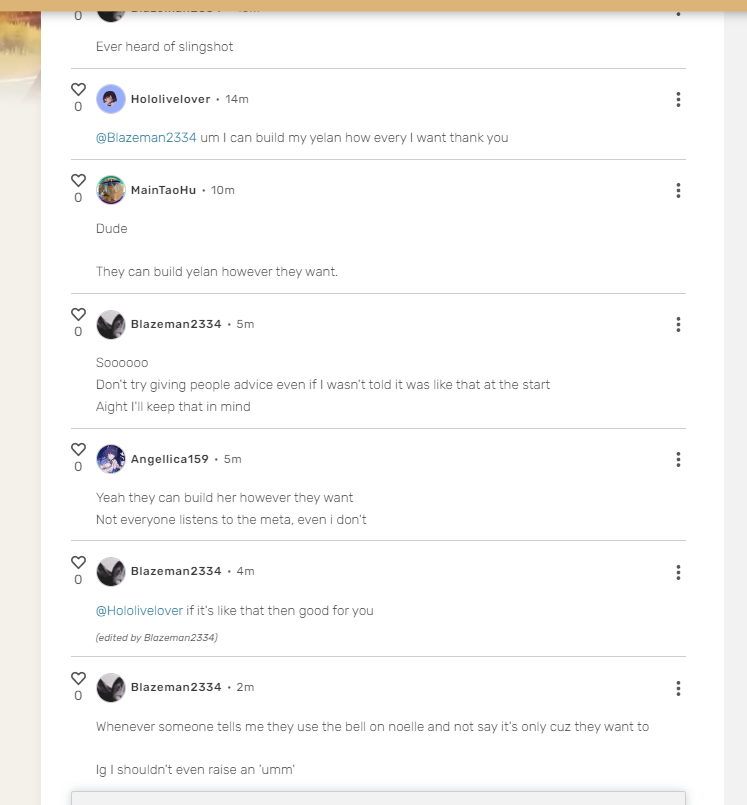
Task: Open MainTaoHu's avatar profile picture
Action: pos(111,190)
